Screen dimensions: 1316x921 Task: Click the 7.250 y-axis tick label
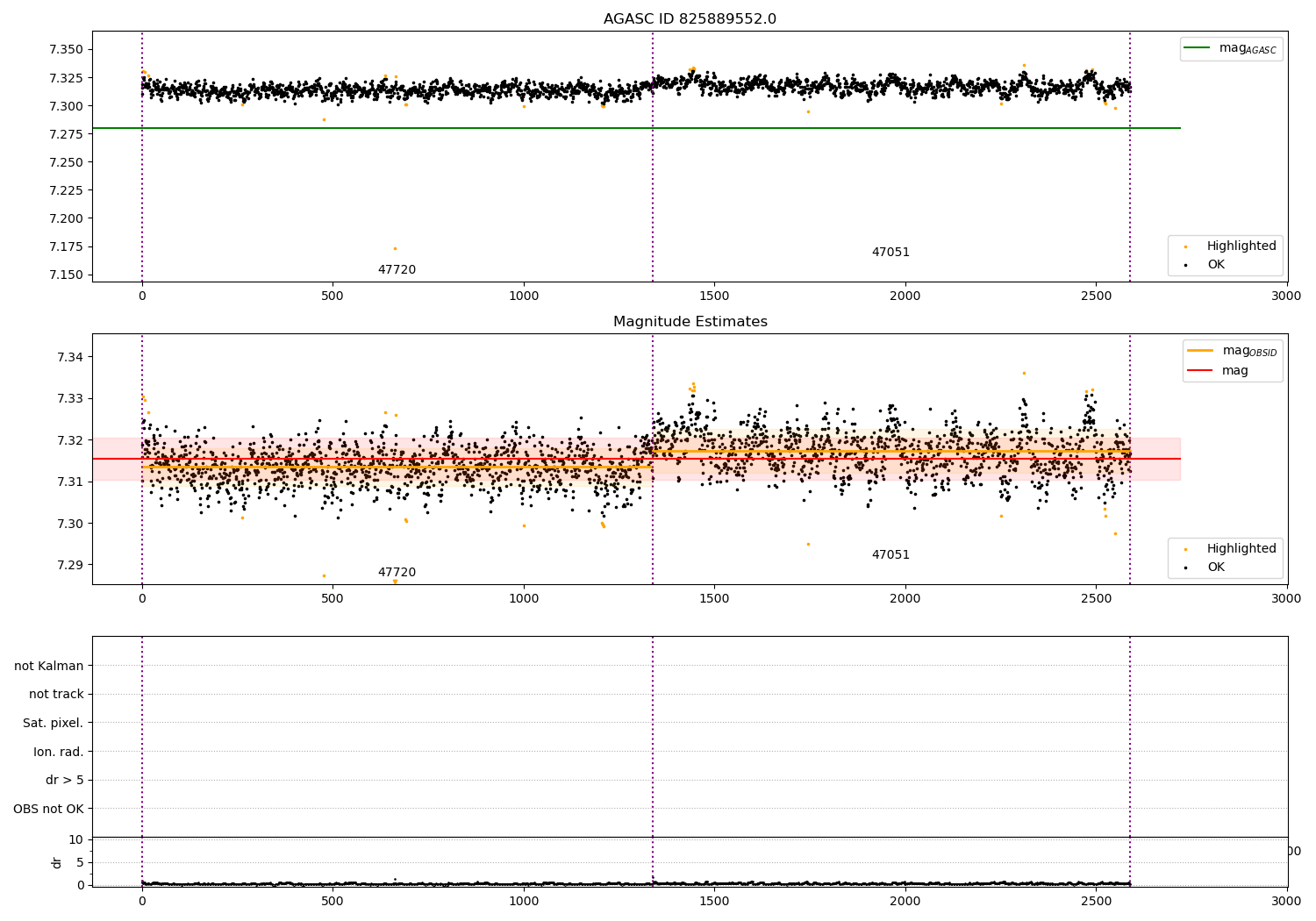(x=66, y=162)
